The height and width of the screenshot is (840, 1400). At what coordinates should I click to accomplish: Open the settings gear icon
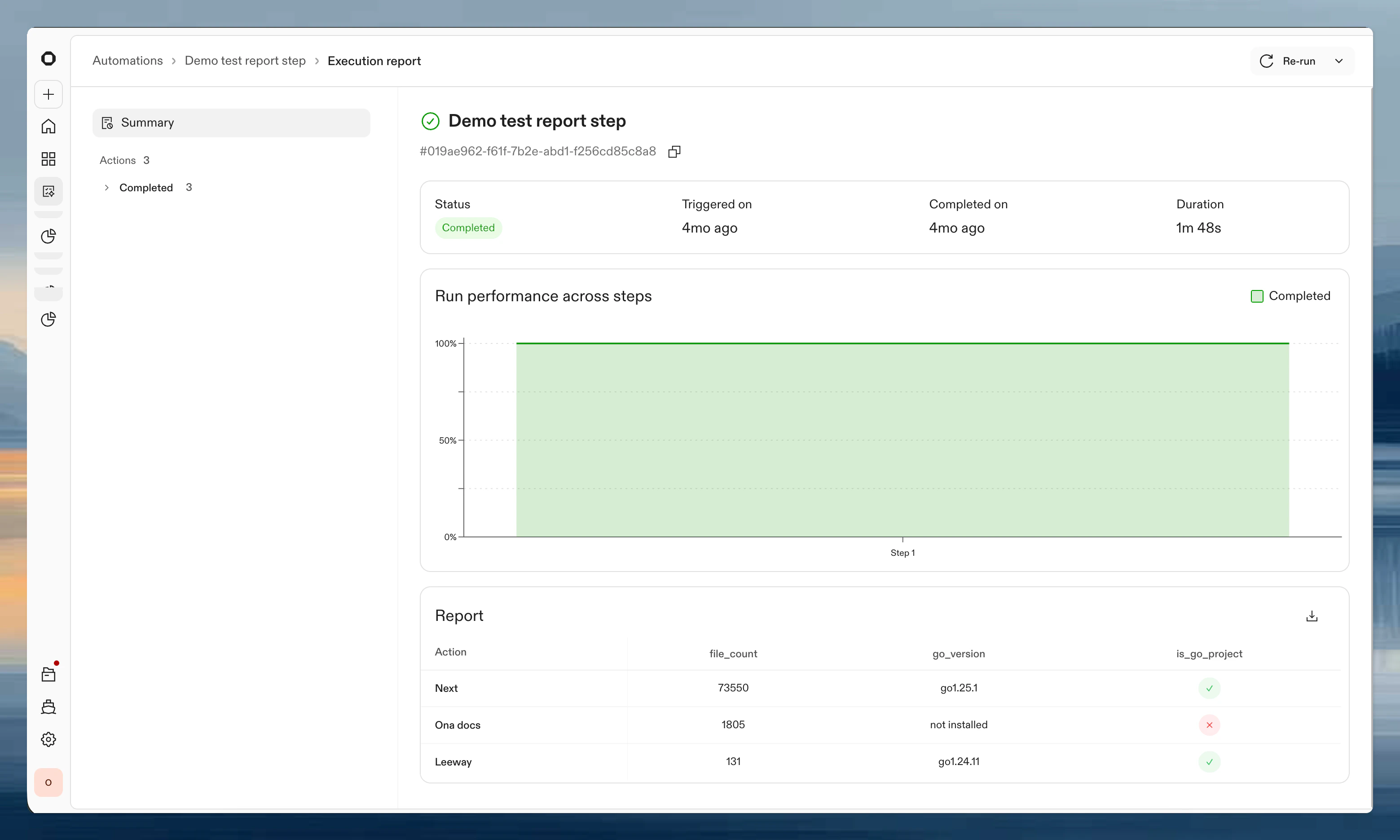click(48, 739)
